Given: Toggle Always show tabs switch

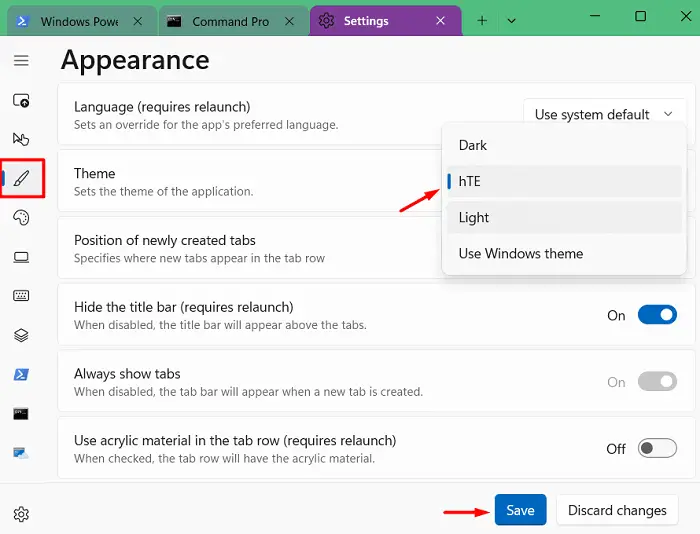Looking at the screenshot, I should 657,382.
